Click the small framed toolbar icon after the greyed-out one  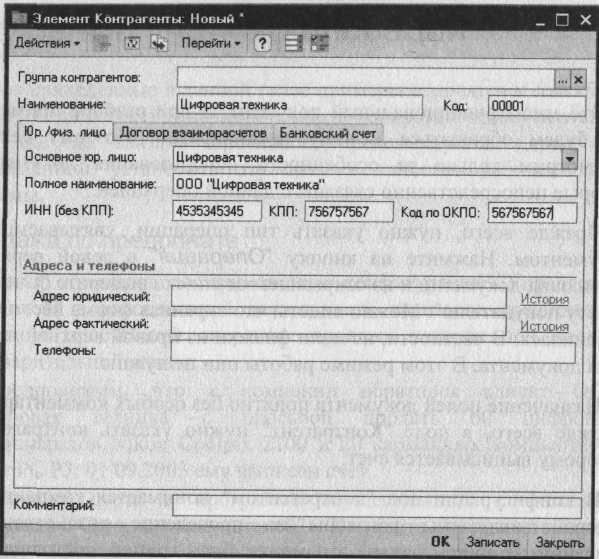click(x=133, y=44)
